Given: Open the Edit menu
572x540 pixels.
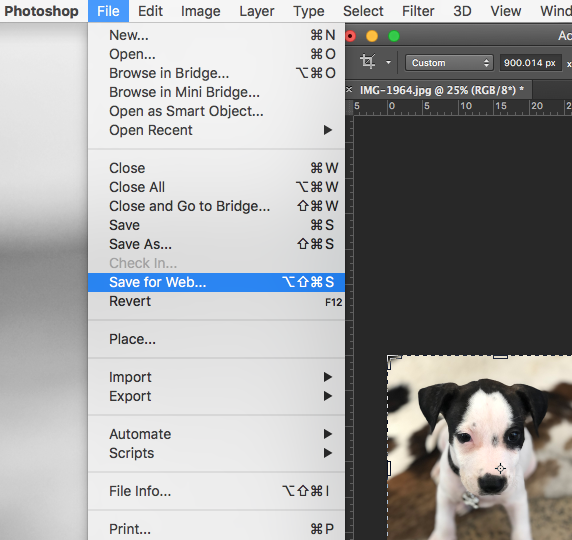Looking at the screenshot, I should tap(150, 11).
